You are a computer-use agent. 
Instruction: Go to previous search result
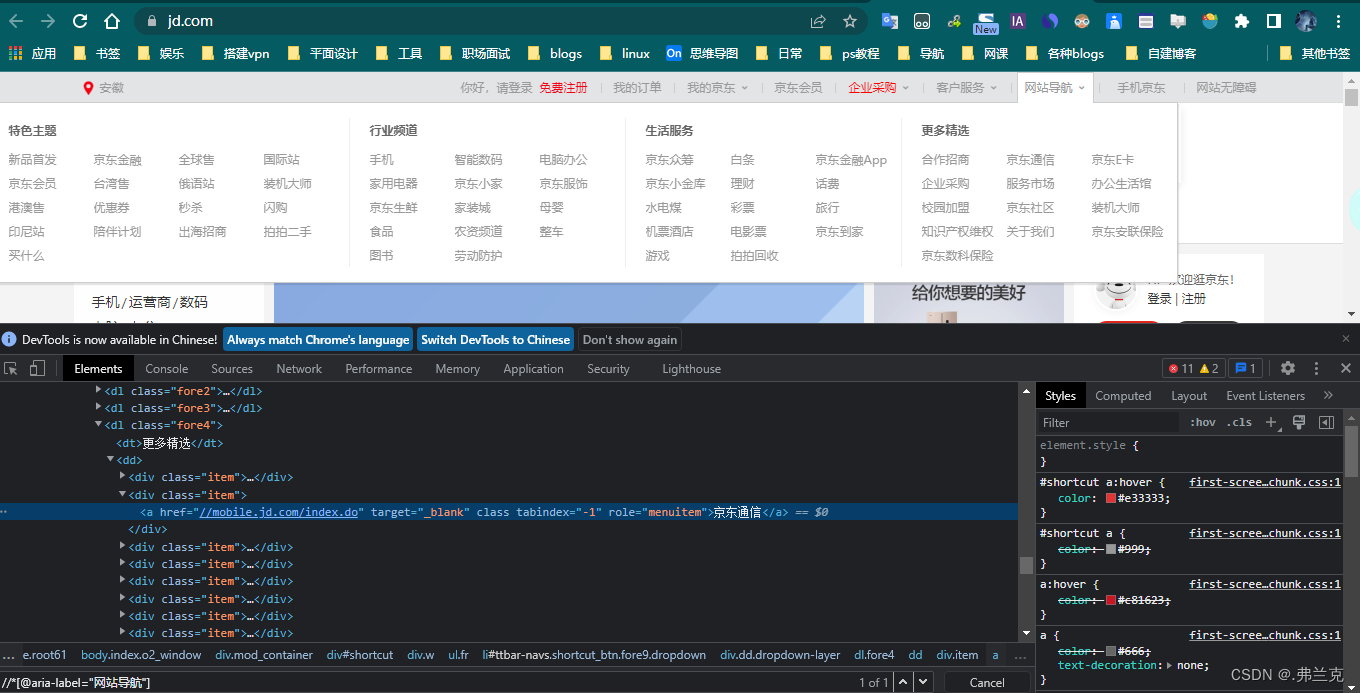pos(903,682)
